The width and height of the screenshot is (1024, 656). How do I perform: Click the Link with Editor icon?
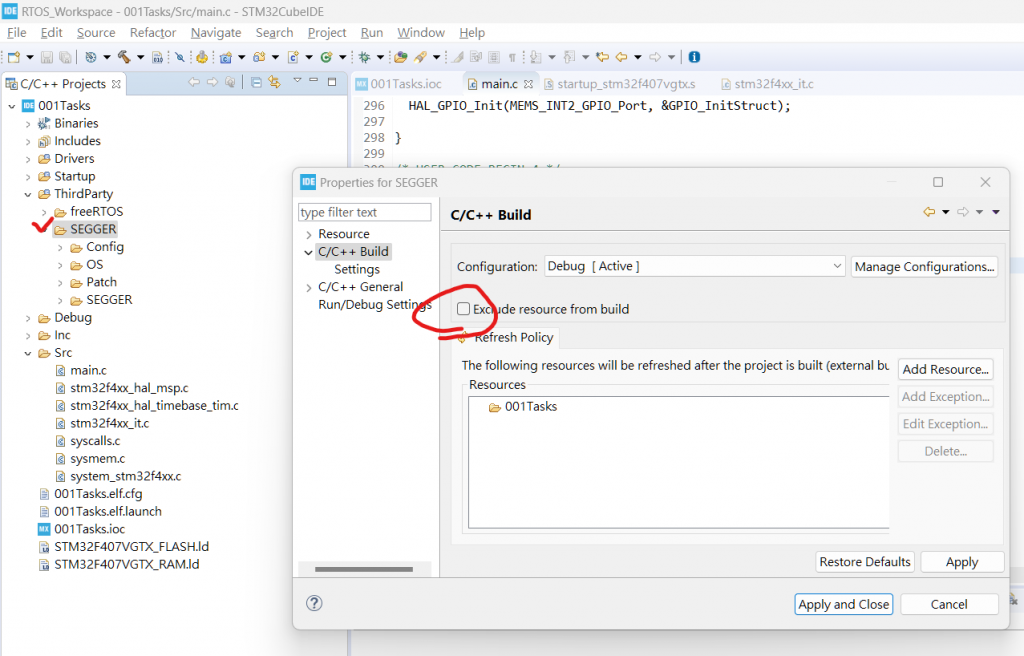(274, 82)
